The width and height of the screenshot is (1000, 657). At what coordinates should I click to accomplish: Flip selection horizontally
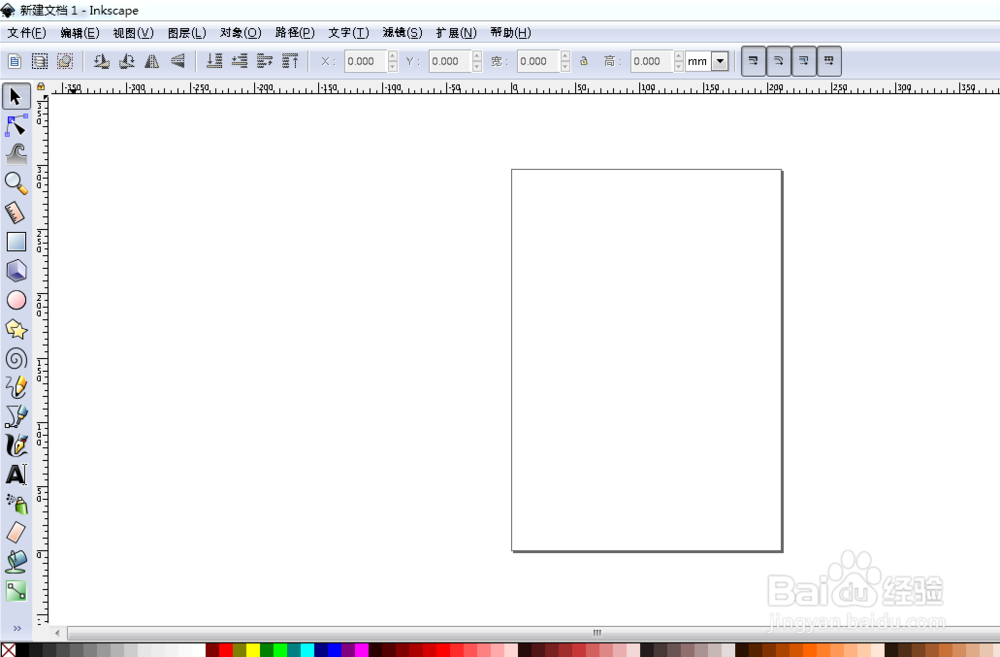pyautogui.click(x=152, y=61)
